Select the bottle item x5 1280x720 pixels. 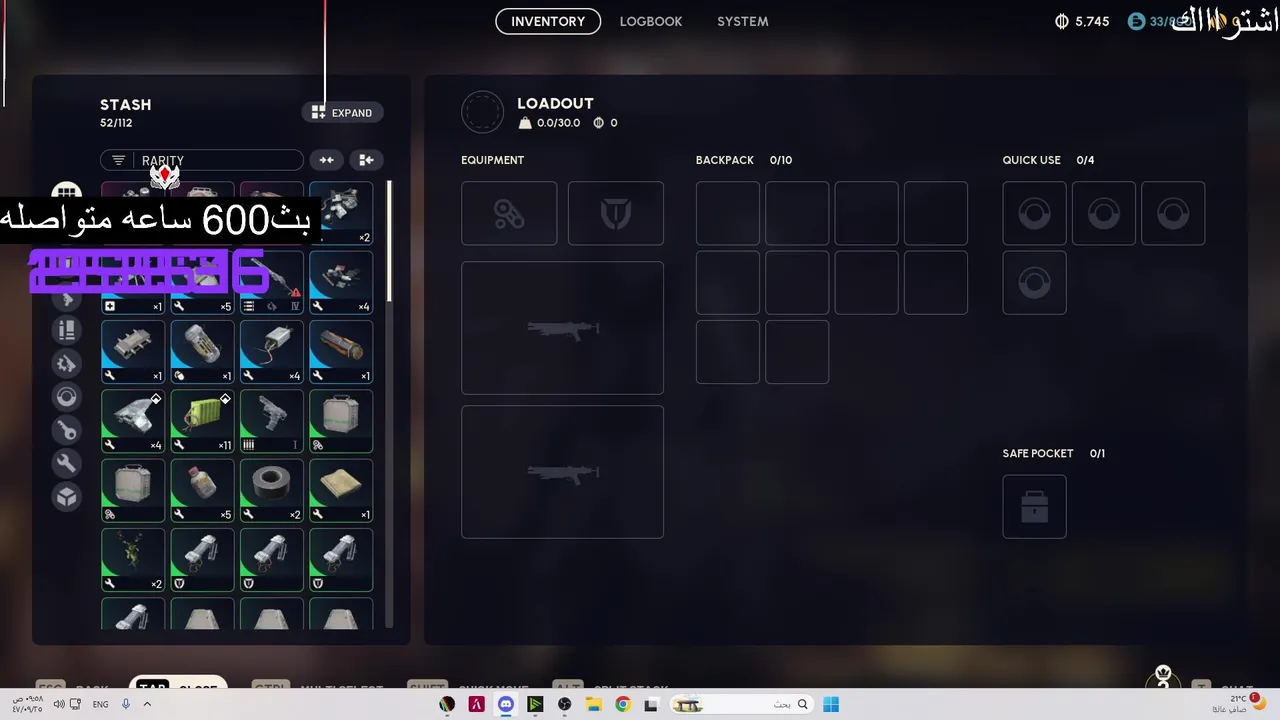click(202, 490)
